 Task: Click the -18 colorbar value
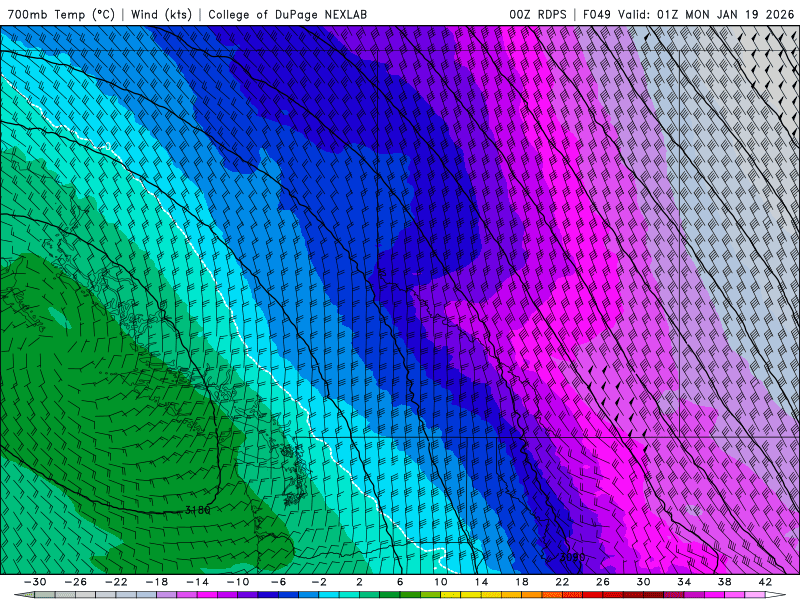pos(157,582)
